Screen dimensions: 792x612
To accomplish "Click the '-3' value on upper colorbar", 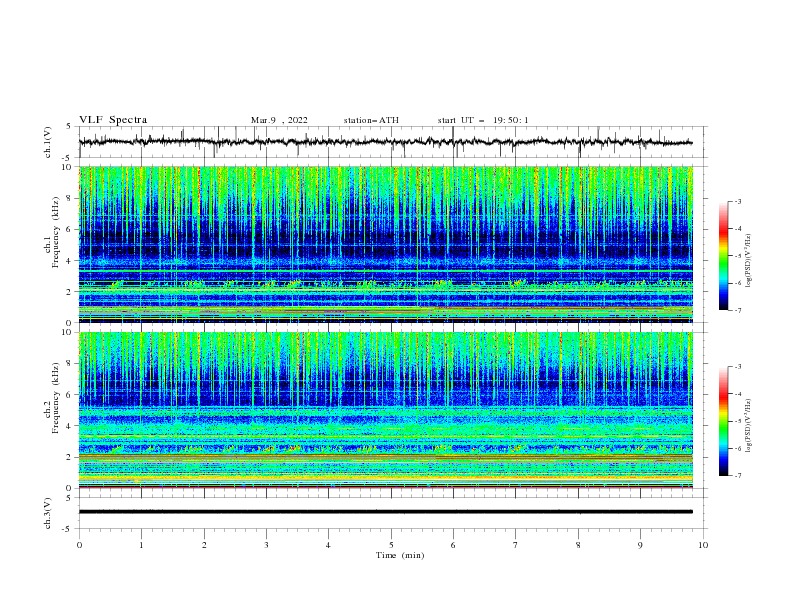I will click(737, 201).
